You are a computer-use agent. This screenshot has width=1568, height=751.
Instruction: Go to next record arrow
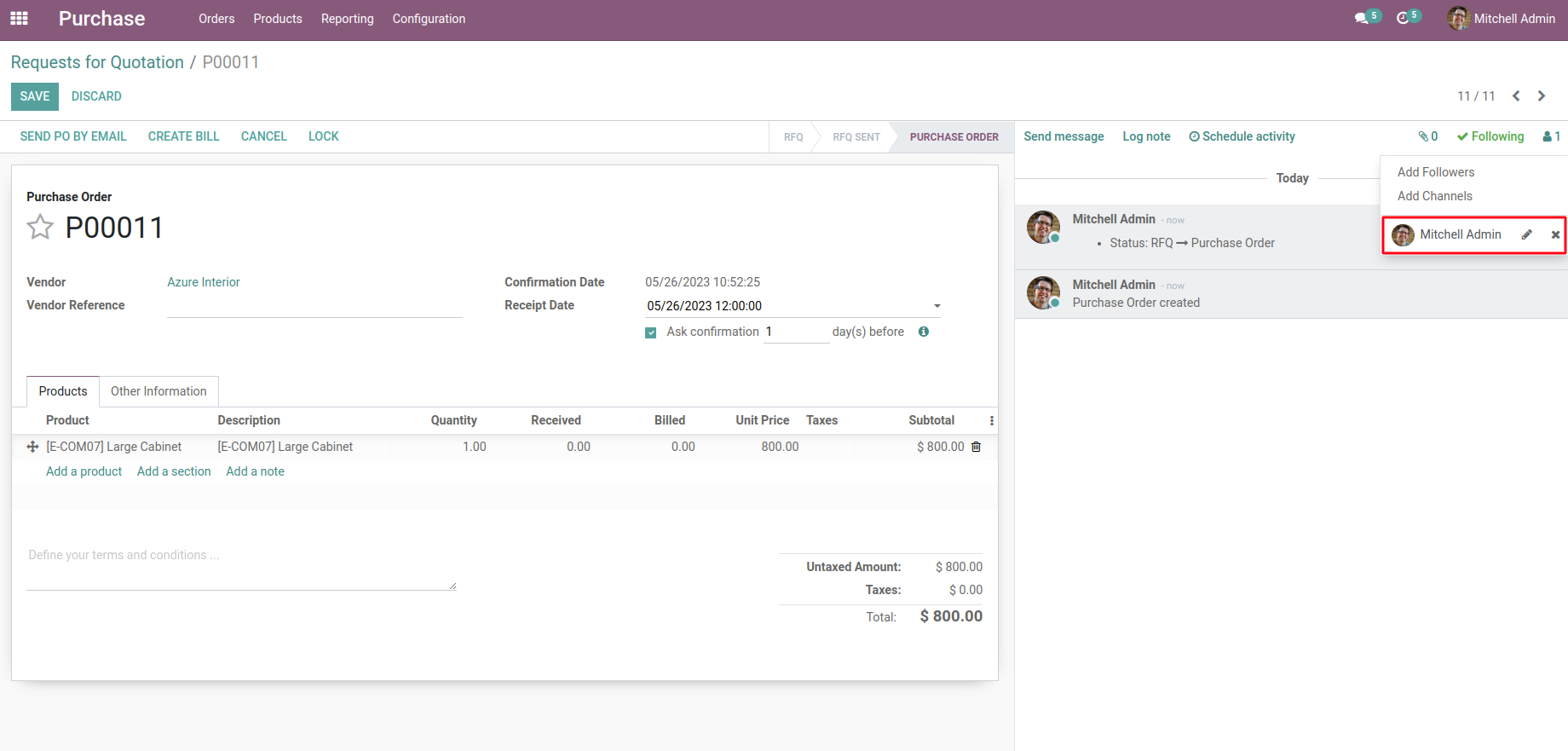coord(1542,96)
